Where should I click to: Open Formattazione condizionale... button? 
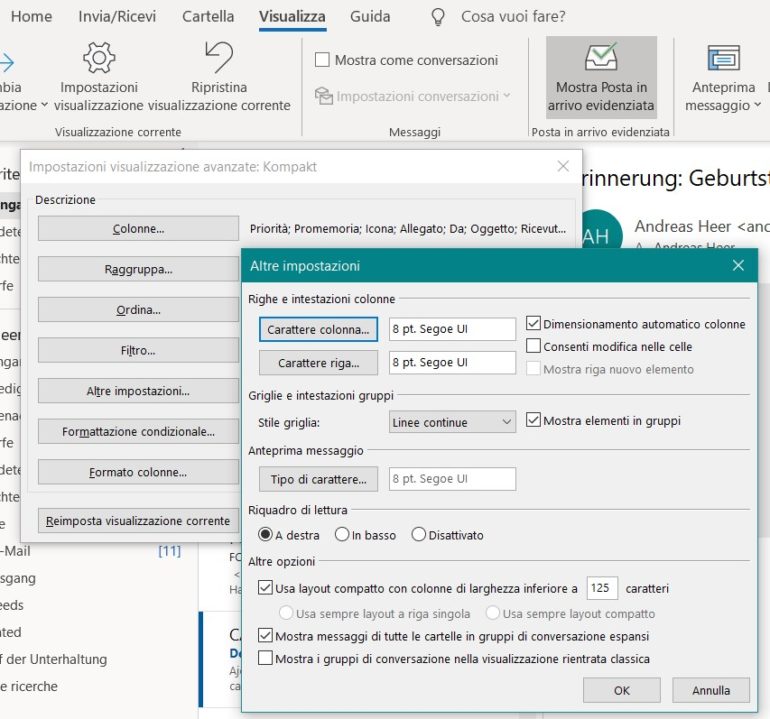coord(138,432)
